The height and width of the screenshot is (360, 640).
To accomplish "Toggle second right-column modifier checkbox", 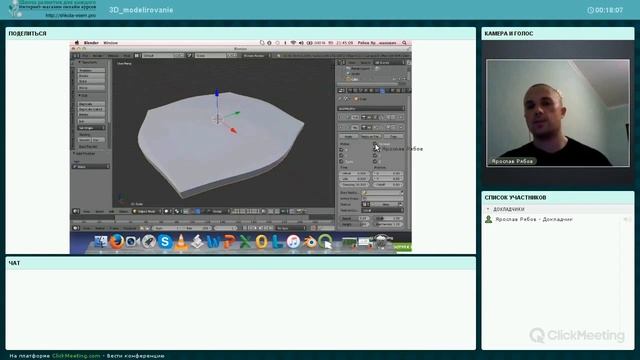I will 375,156.
